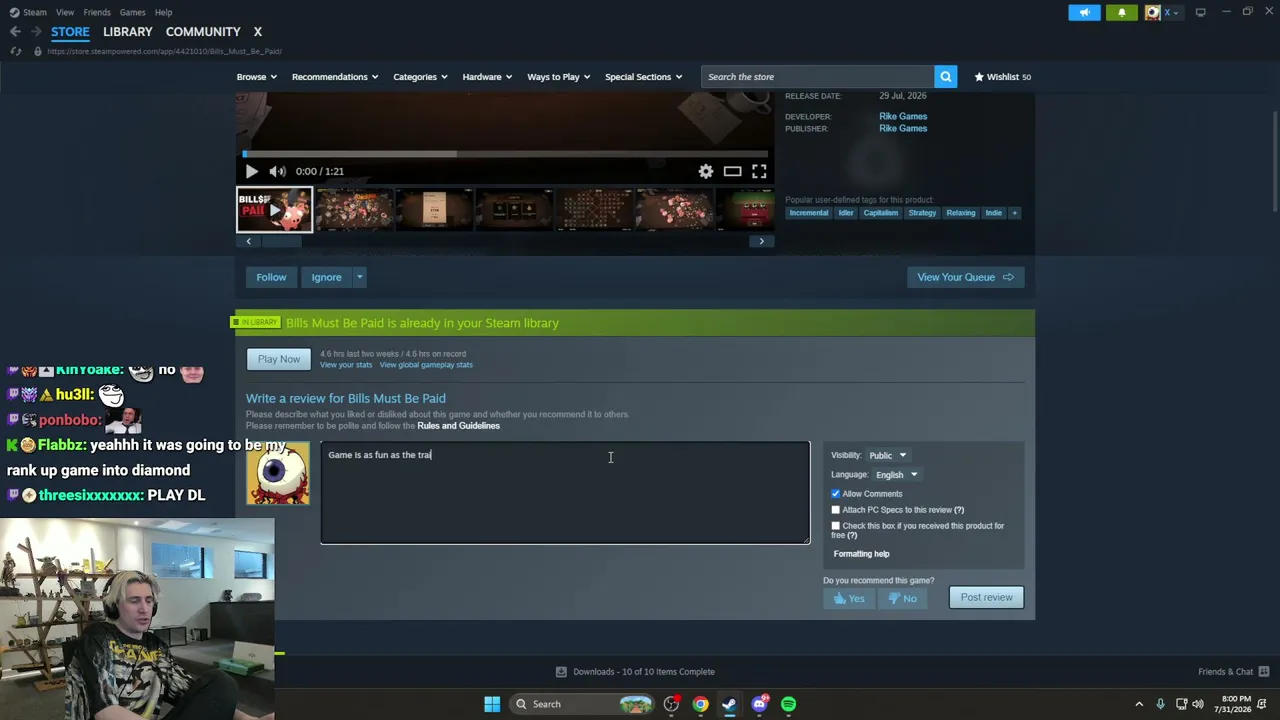Play the game trailer video
The image size is (1280, 720).
251,171
